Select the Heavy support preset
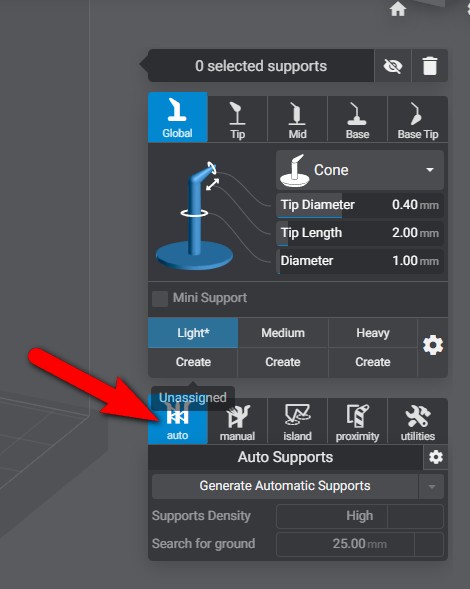This screenshot has height=589, width=470. click(373, 333)
